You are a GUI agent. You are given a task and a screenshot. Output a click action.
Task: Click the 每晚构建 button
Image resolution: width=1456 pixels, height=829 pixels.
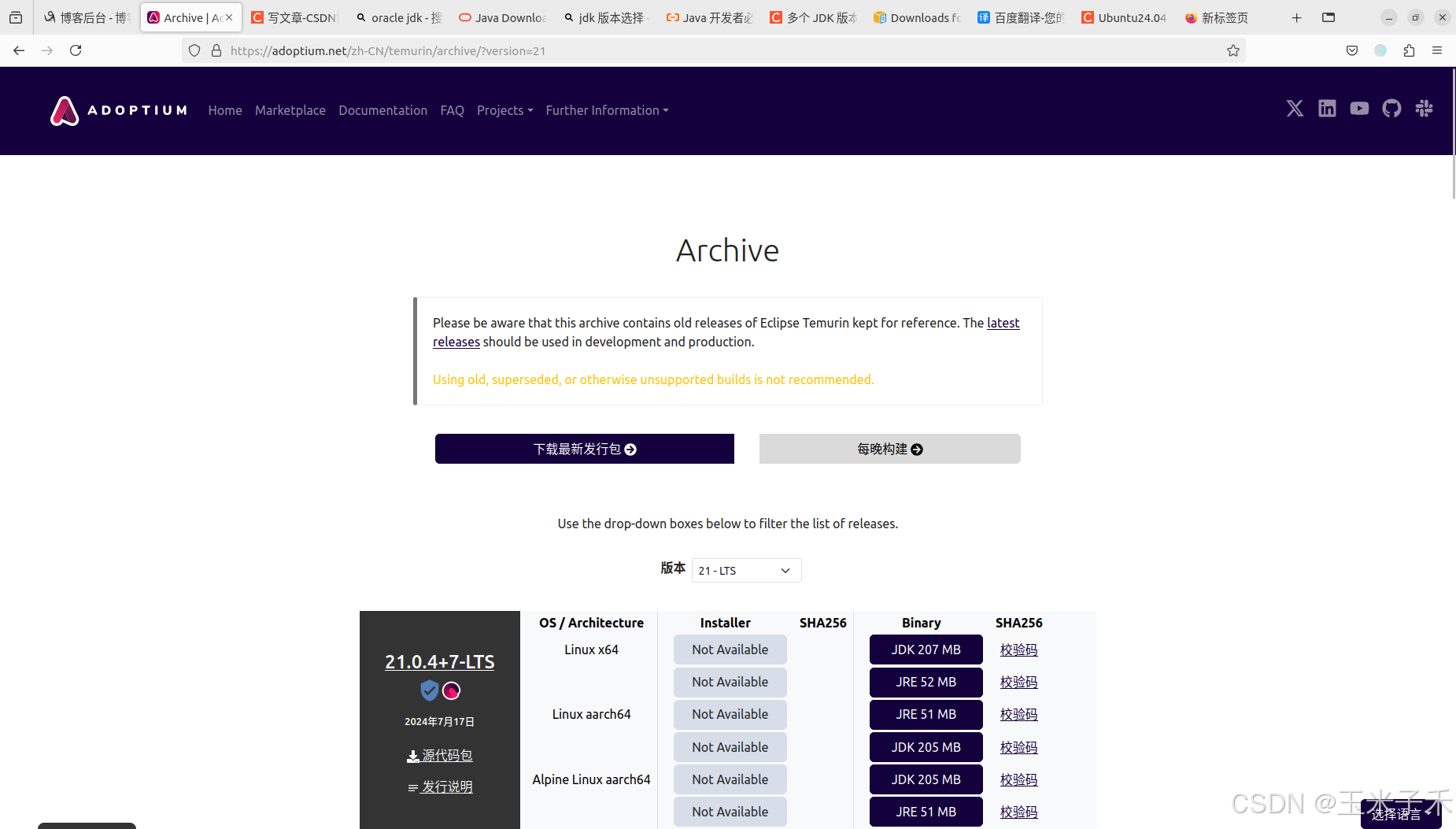(890, 449)
